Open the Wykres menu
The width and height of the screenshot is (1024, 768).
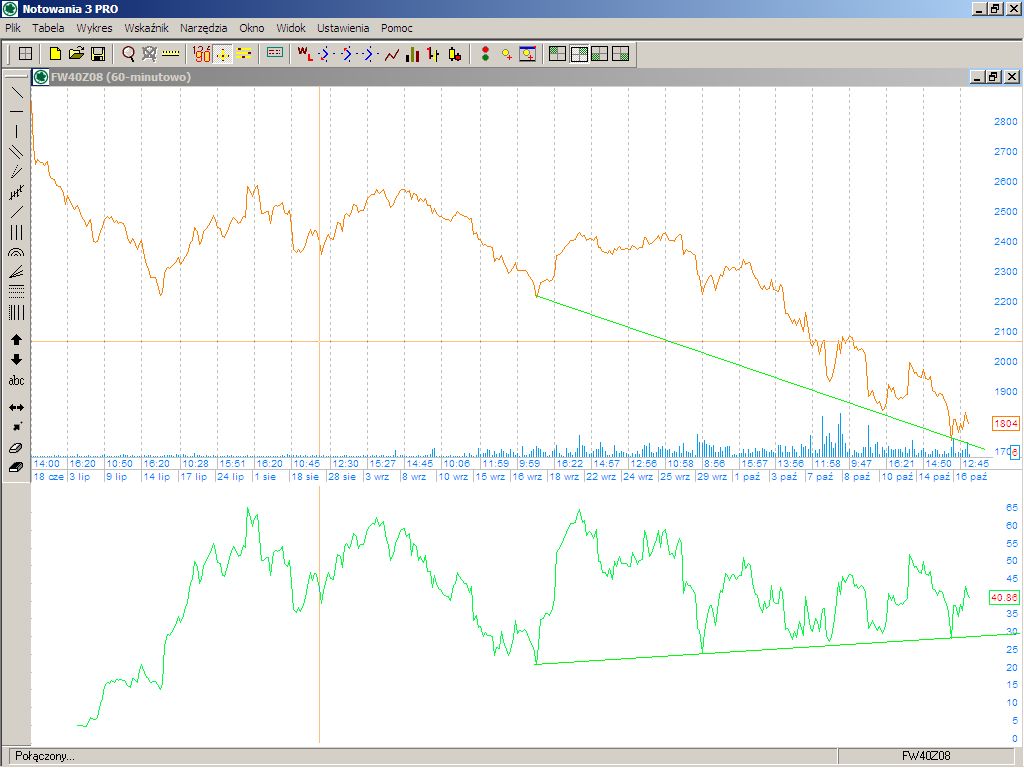coord(94,27)
